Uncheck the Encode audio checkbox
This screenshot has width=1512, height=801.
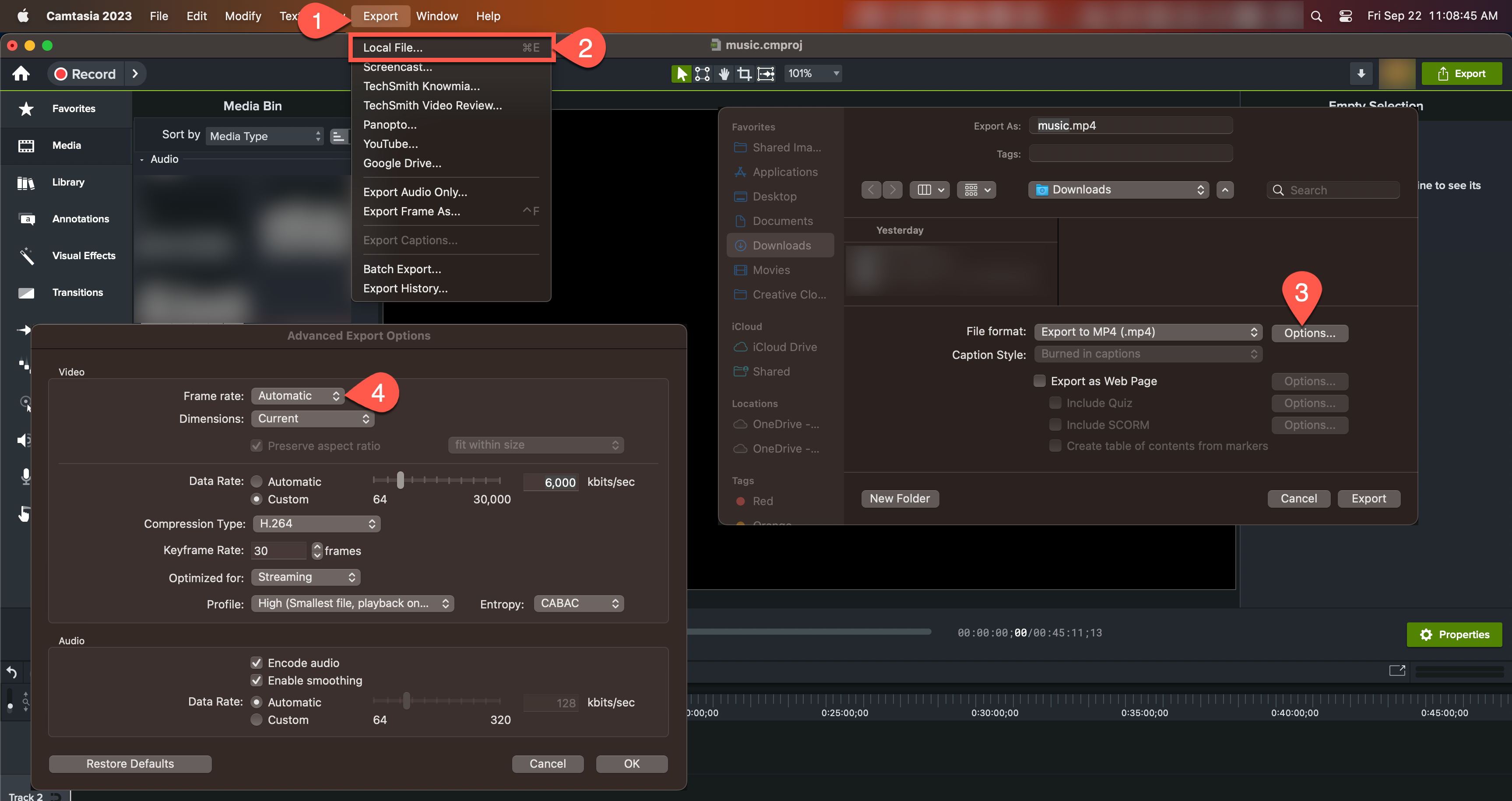point(257,663)
